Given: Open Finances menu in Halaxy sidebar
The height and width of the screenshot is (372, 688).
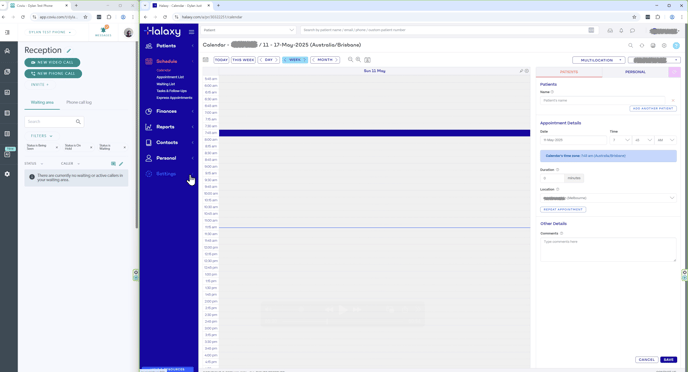Looking at the screenshot, I should tap(166, 111).
